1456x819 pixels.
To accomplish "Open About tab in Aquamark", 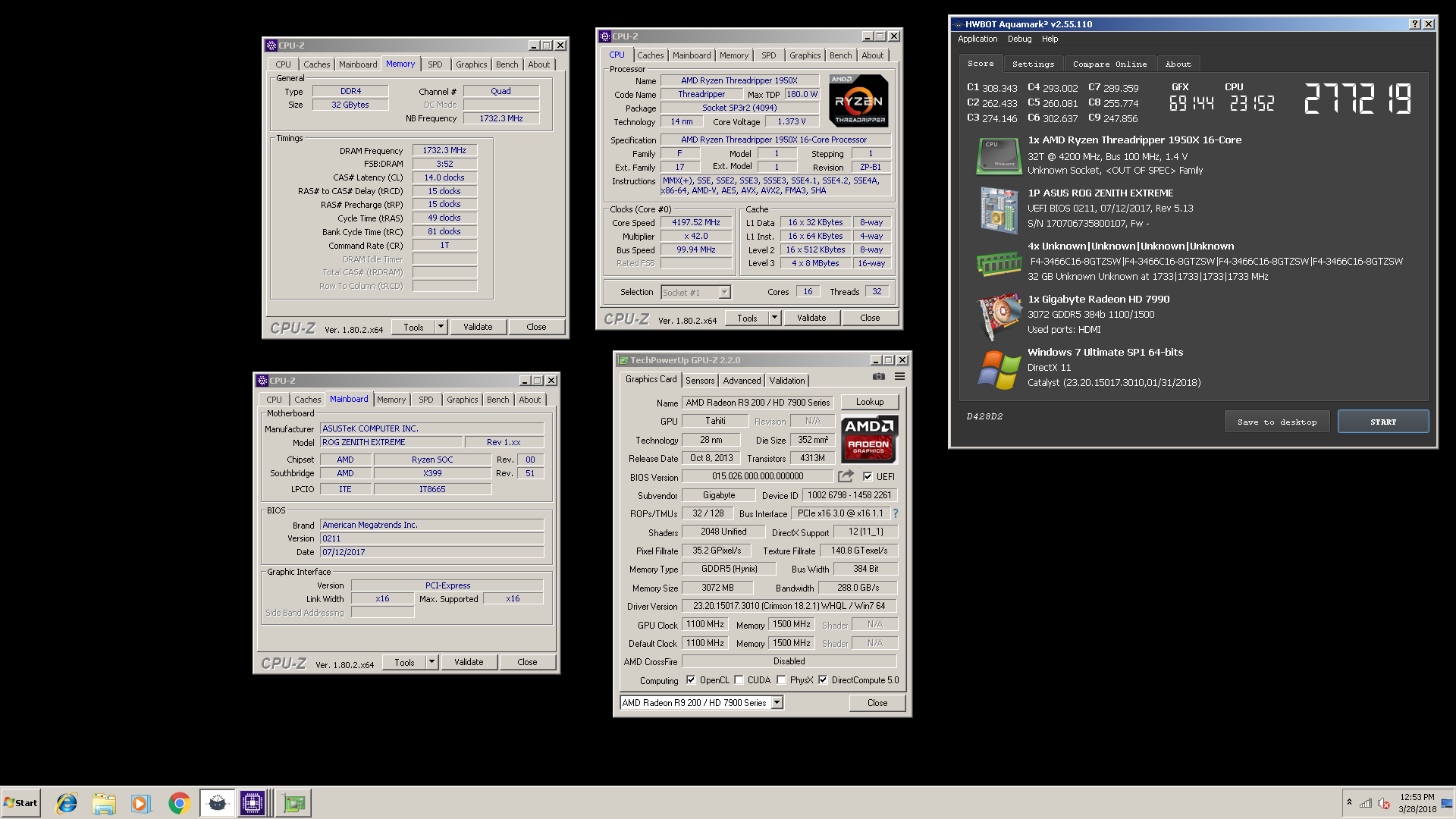I will coord(1178,64).
